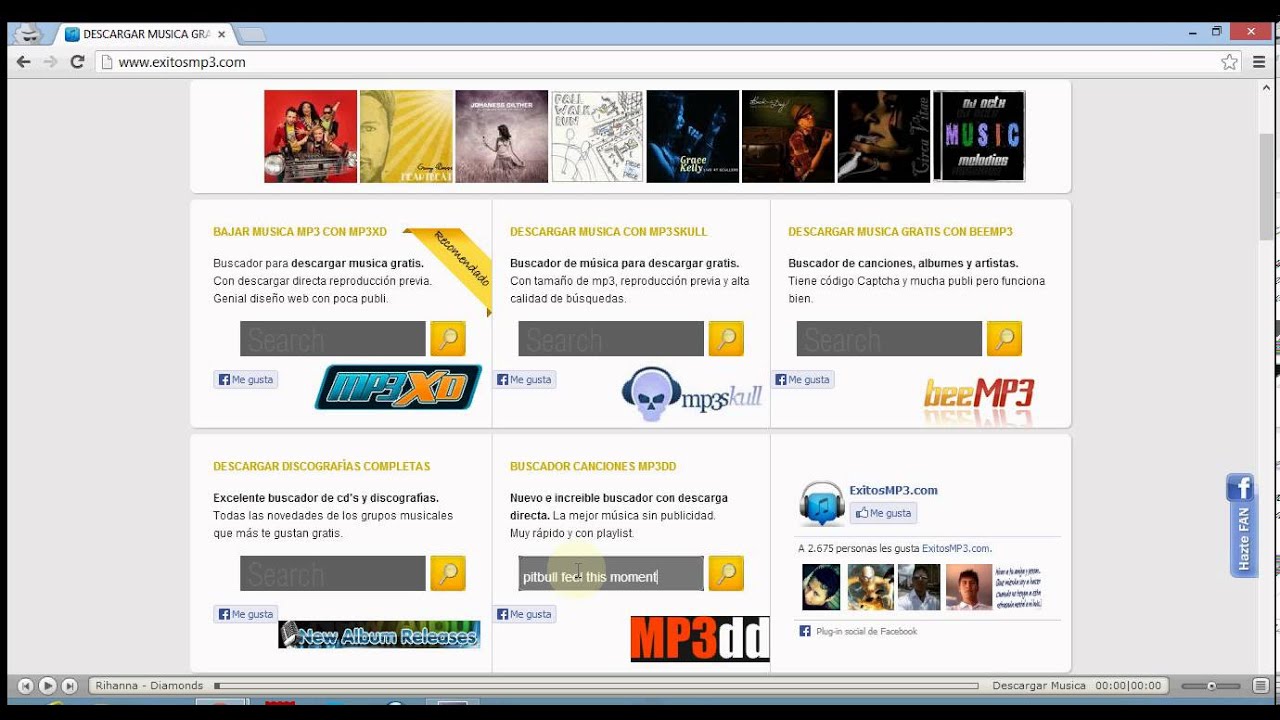Click first fan photo in Facebook widget
Screen dimensions: 1280x720
click(821, 587)
